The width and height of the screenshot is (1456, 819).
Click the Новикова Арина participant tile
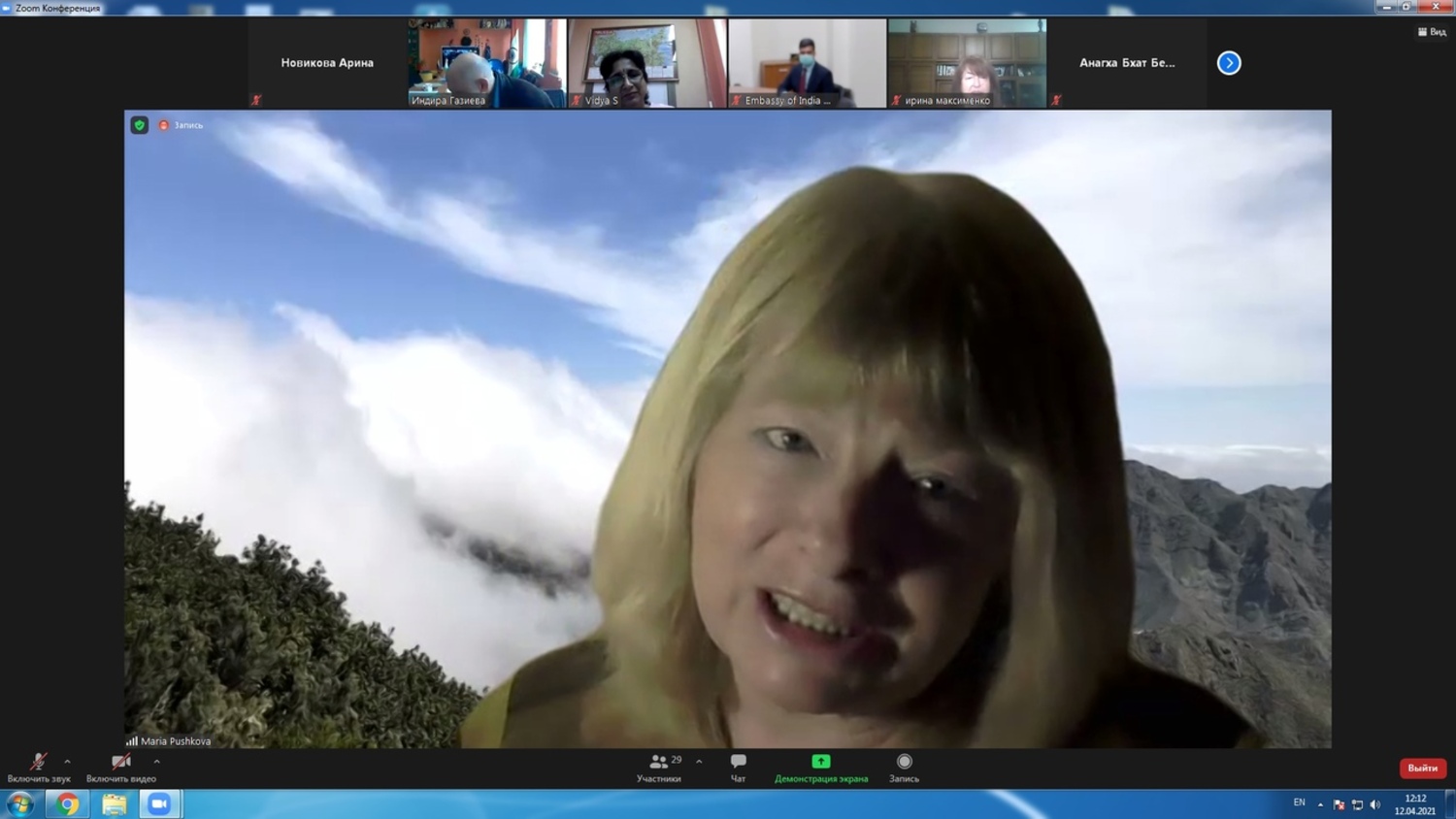pyautogui.click(x=327, y=63)
